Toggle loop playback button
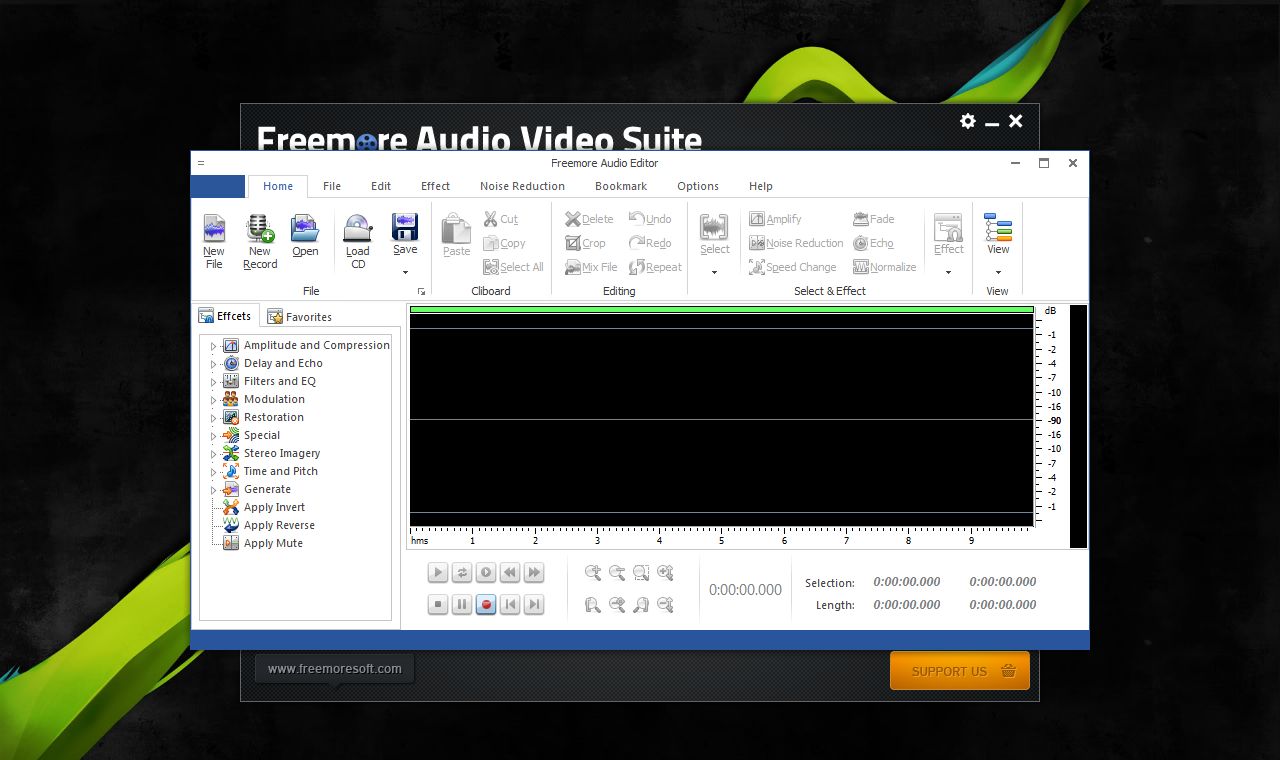The width and height of the screenshot is (1280, 760). [x=462, y=573]
